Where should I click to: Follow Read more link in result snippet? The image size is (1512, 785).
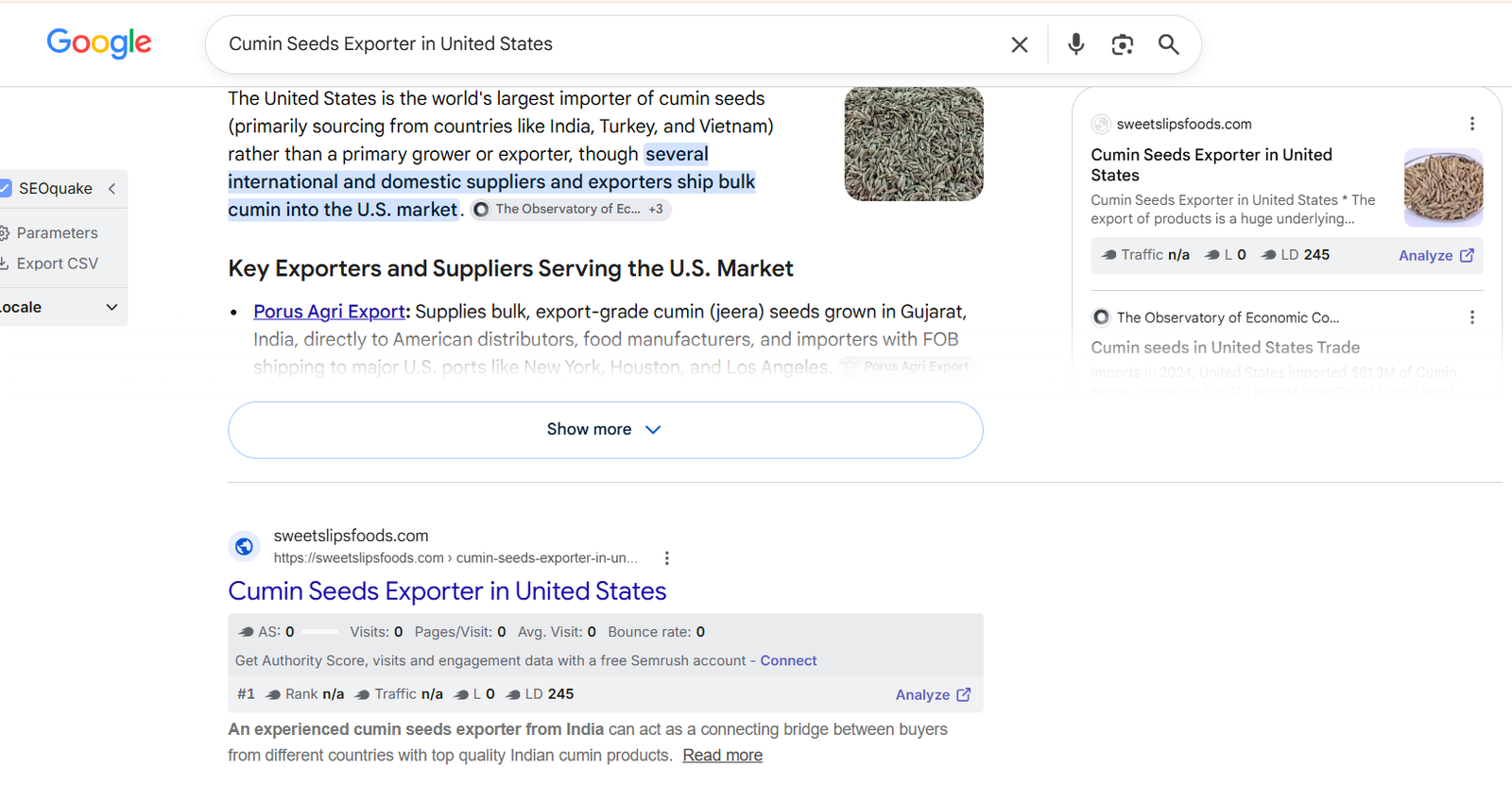point(723,755)
